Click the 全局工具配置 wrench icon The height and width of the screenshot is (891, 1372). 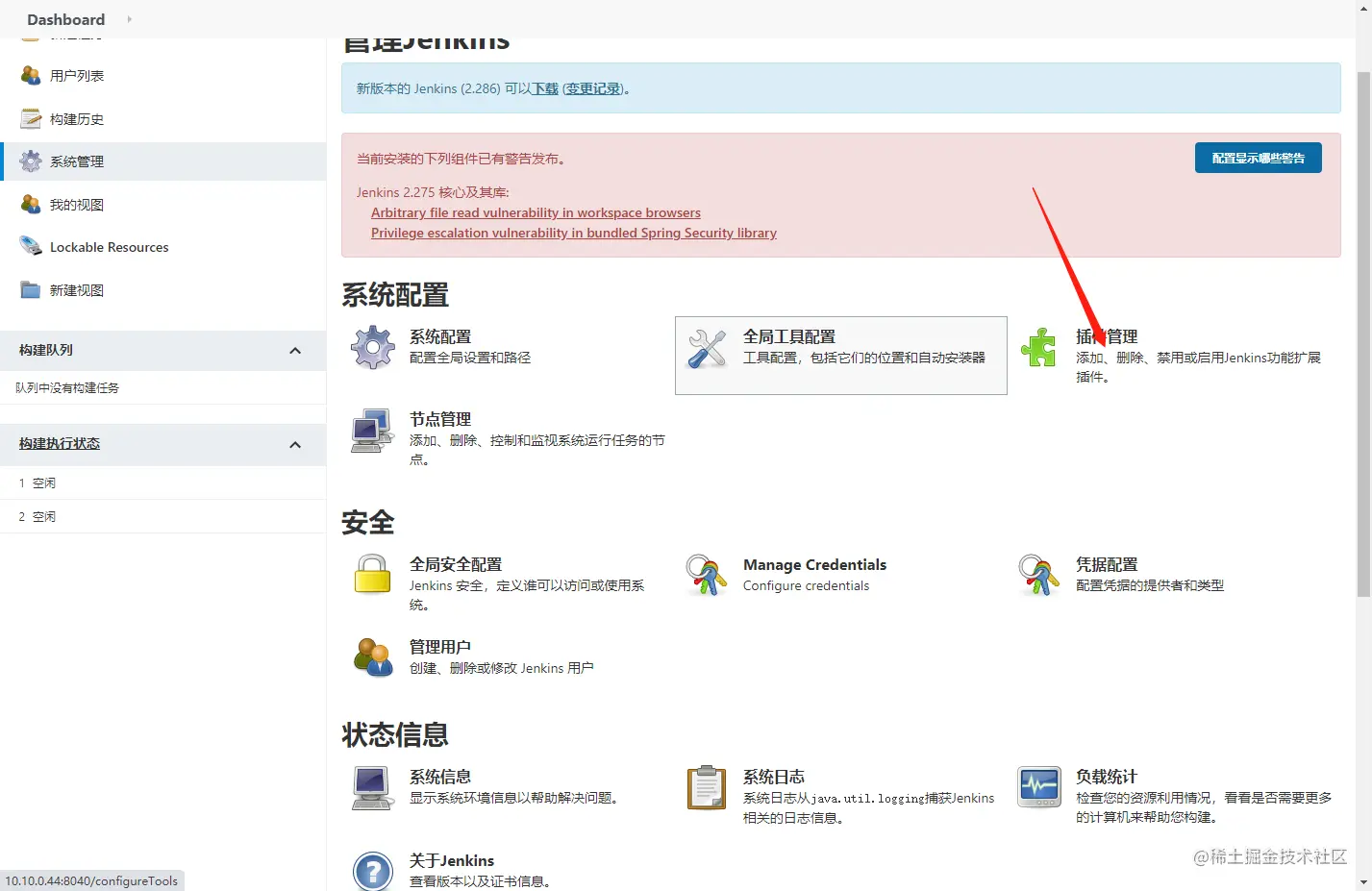pyautogui.click(x=707, y=347)
